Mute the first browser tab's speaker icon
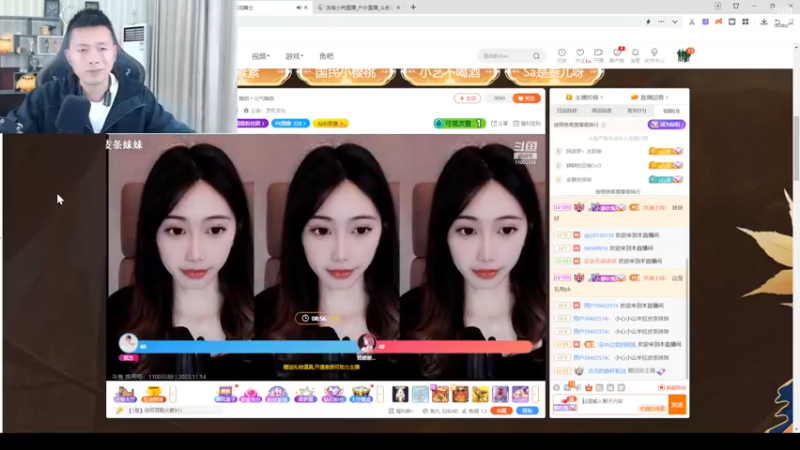This screenshot has width=800, height=450. pos(299,8)
